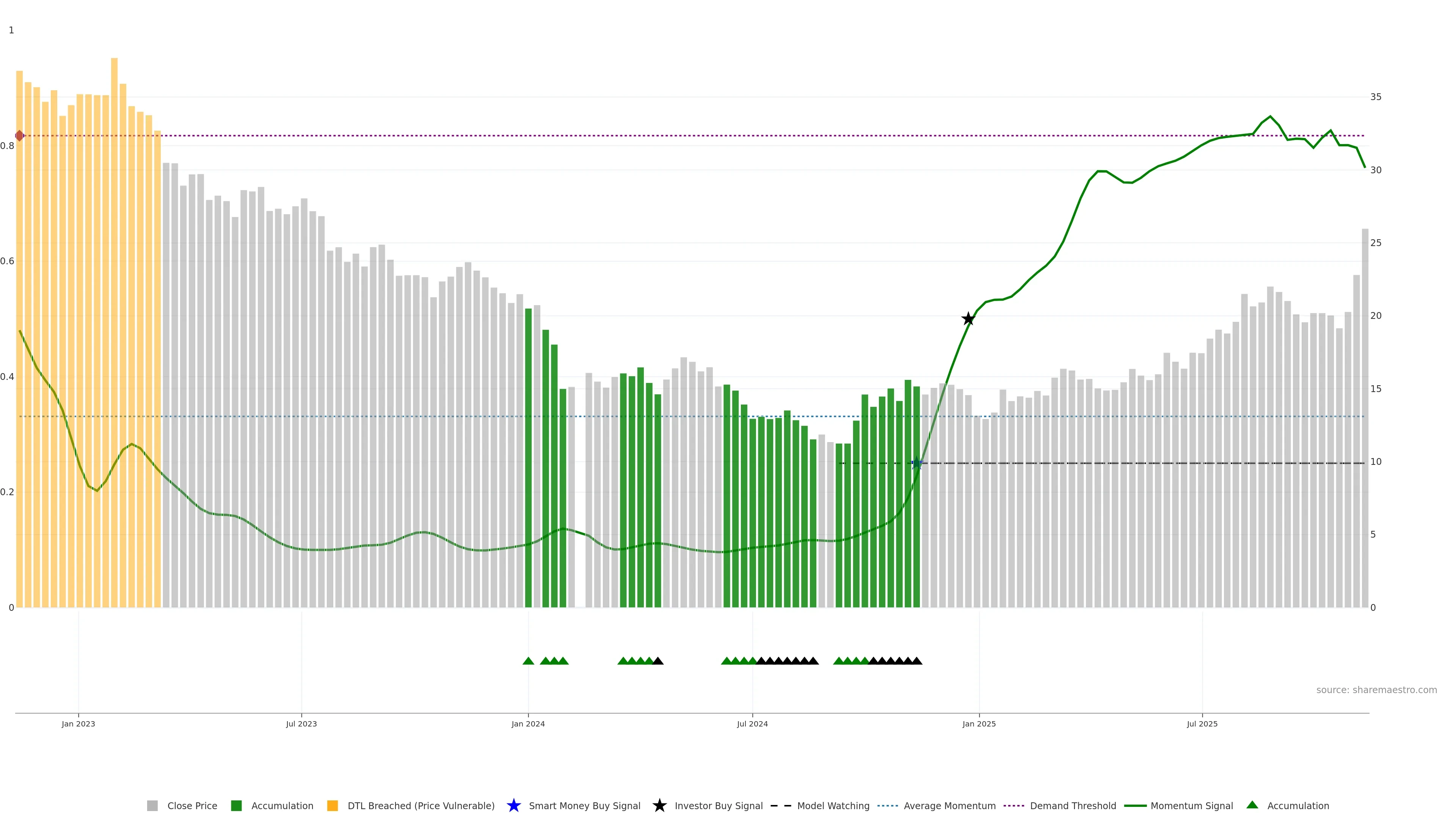Click the last gray close price bar at right
1456x819 pixels.
1365,418
